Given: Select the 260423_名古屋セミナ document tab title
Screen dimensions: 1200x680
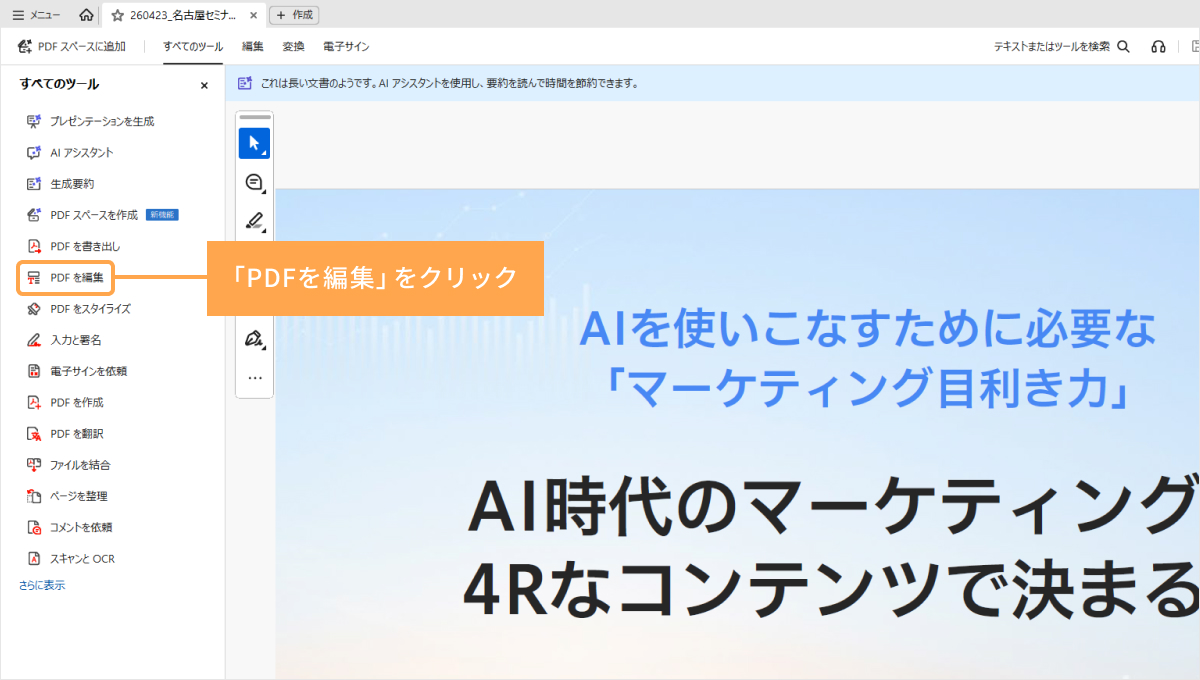Looking at the screenshot, I should [184, 15].
